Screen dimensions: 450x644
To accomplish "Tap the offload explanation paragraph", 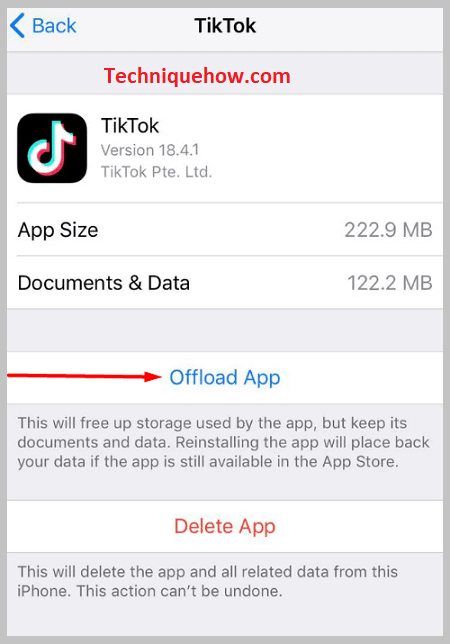I will point(223,442).
